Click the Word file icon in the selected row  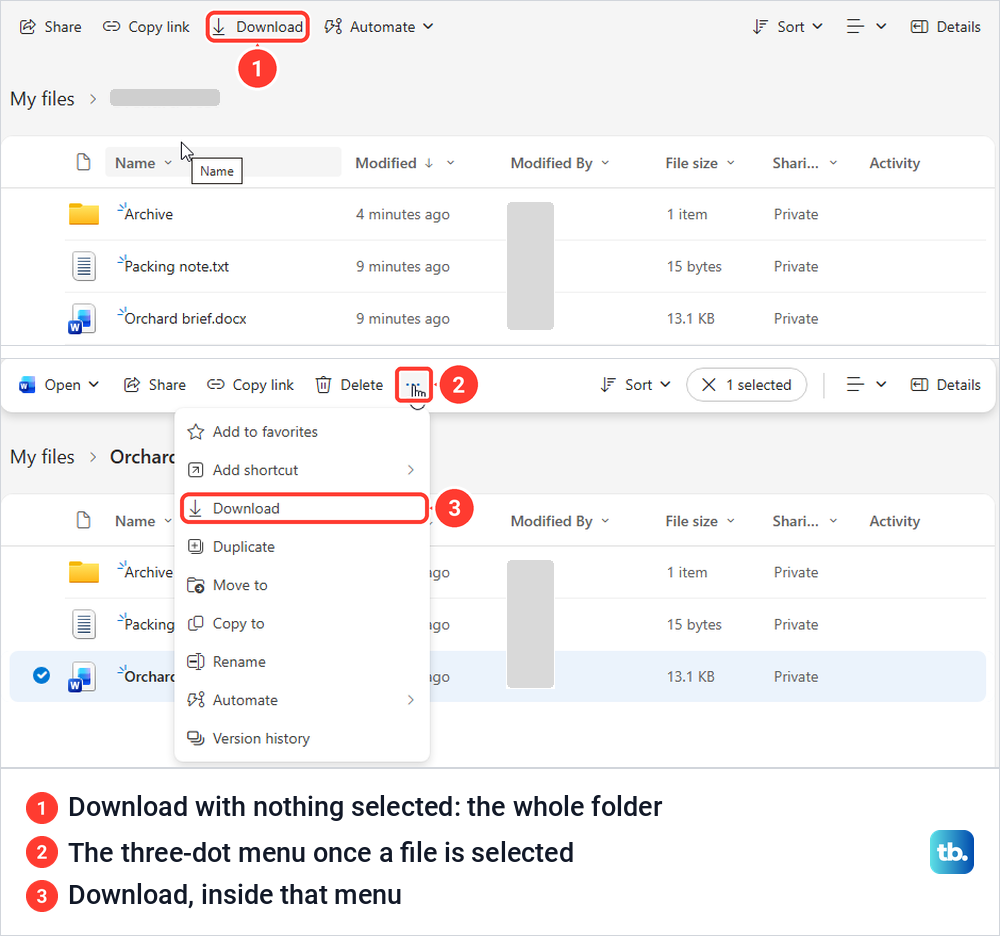tap(82, 677)
